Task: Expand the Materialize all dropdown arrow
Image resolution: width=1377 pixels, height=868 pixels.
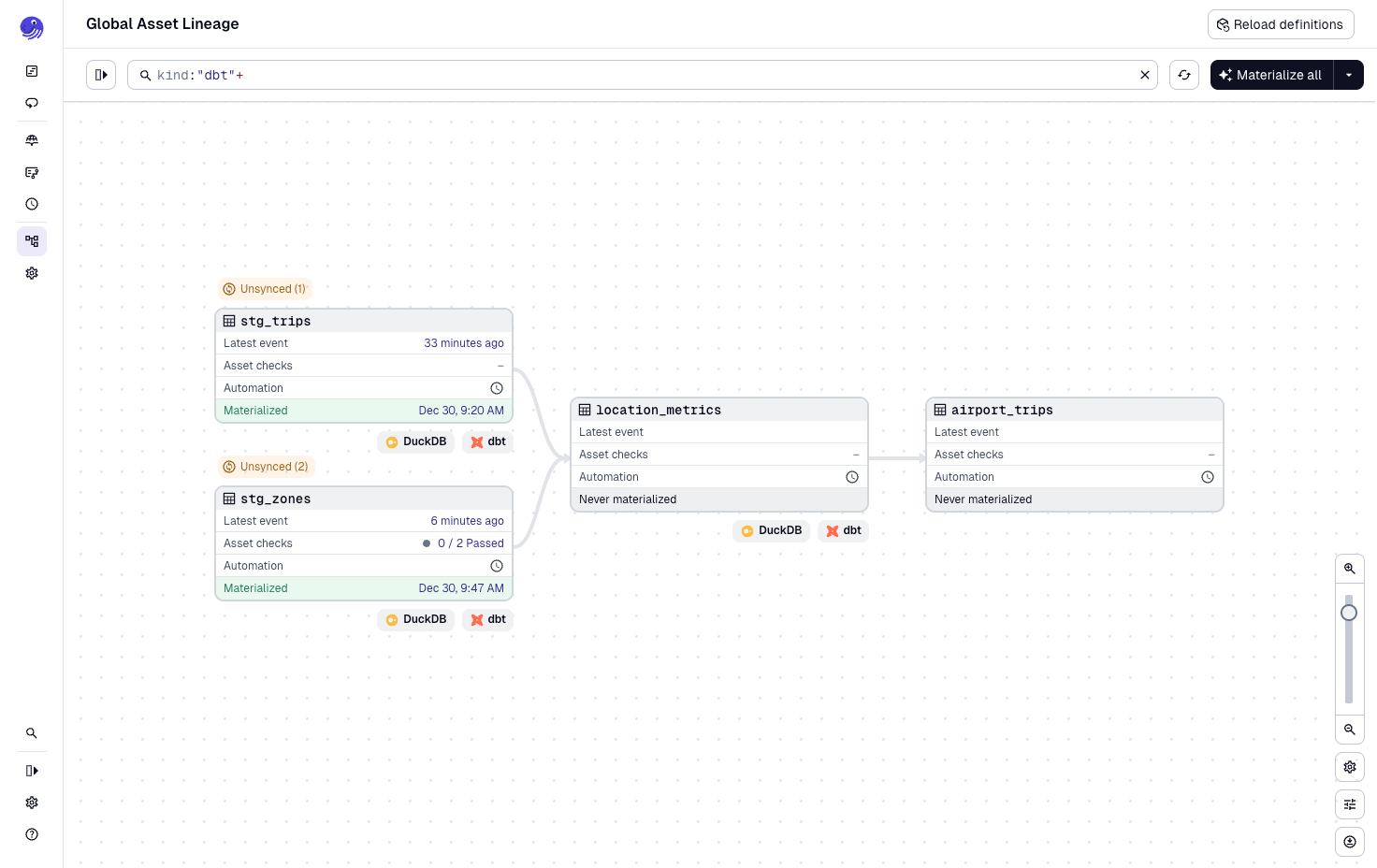Action: (1348, 74)
